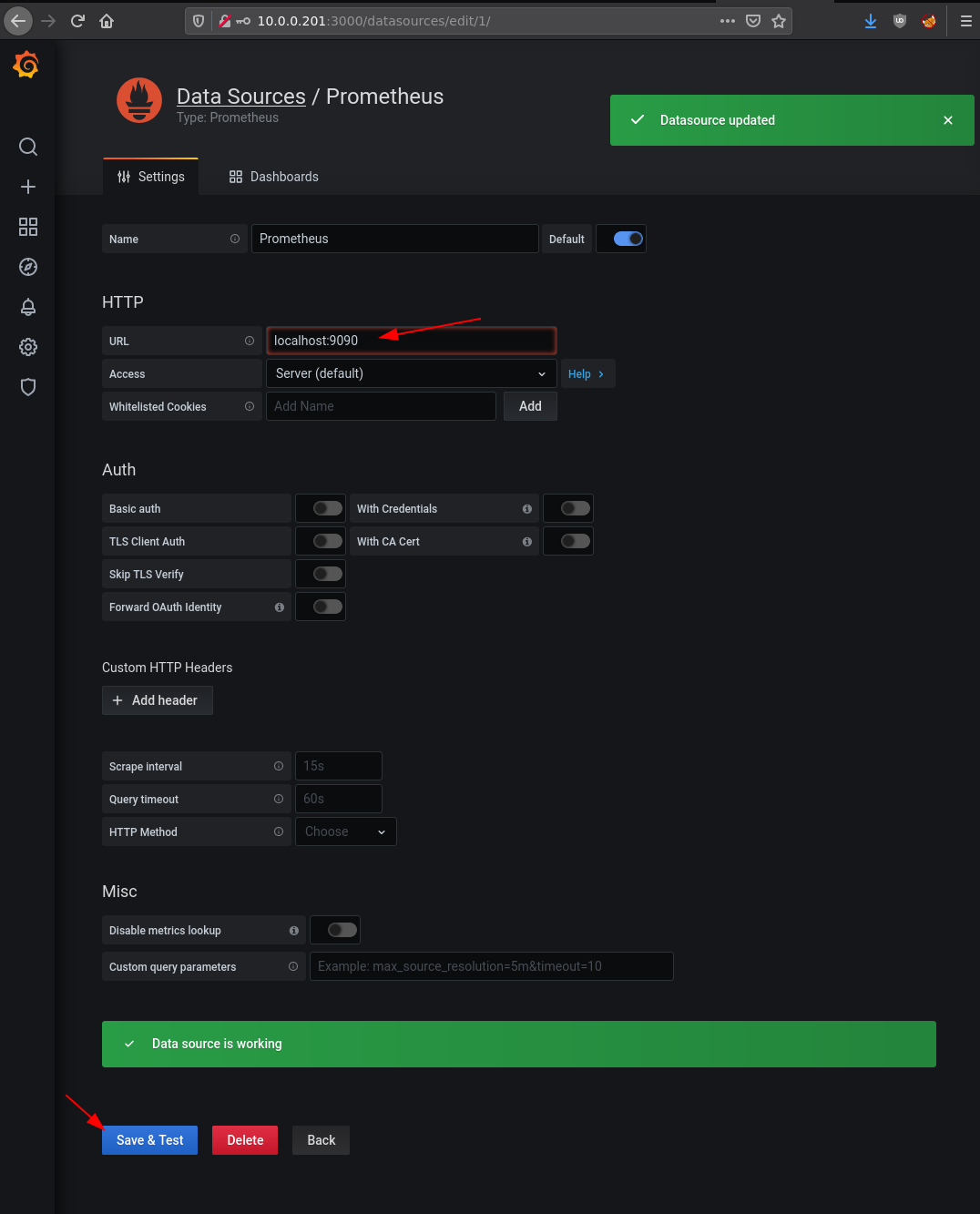Toggle the Default data source switch
The height and width of the screenshot is (1214, 980).
pyautogui.click(x=628, y=239)
